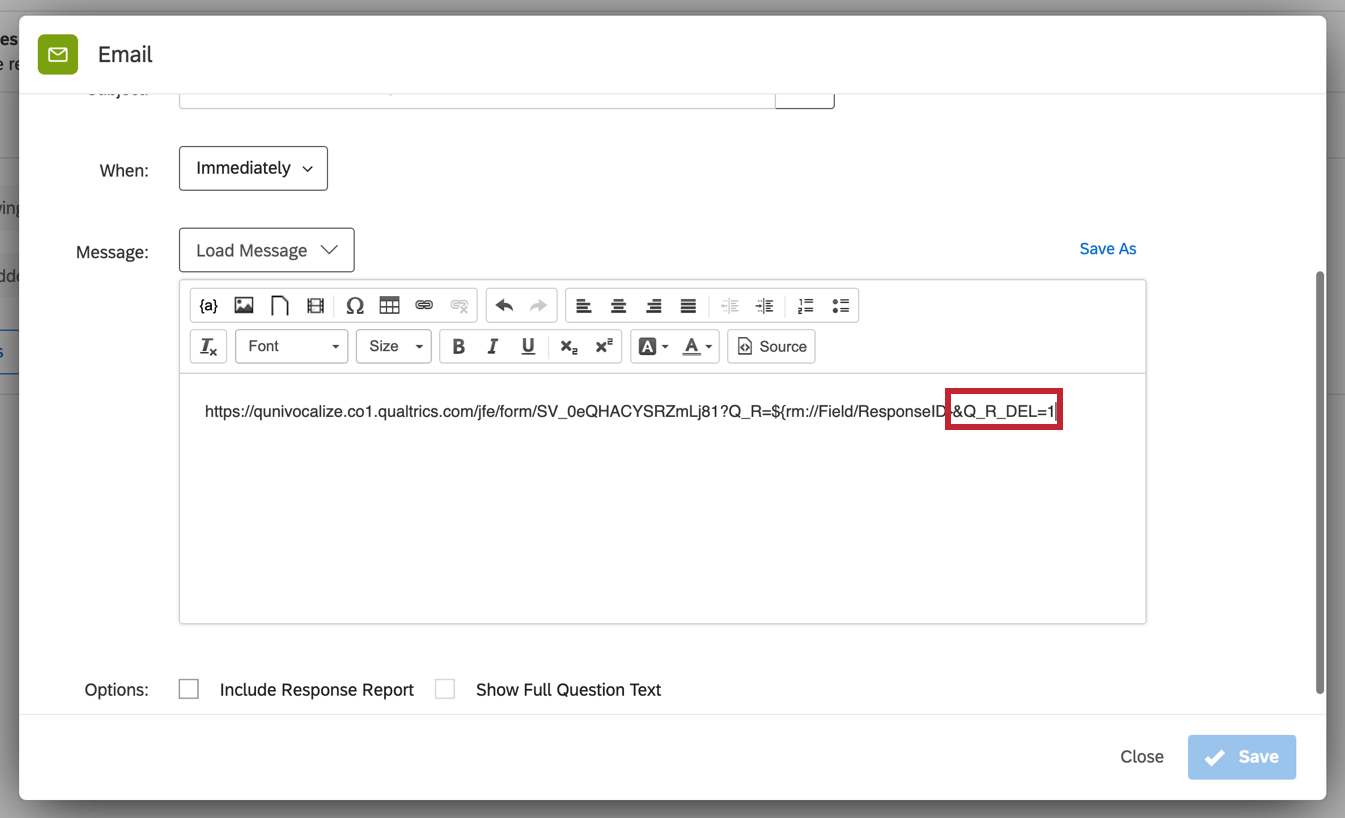Enable Include Response Report option

188,688
